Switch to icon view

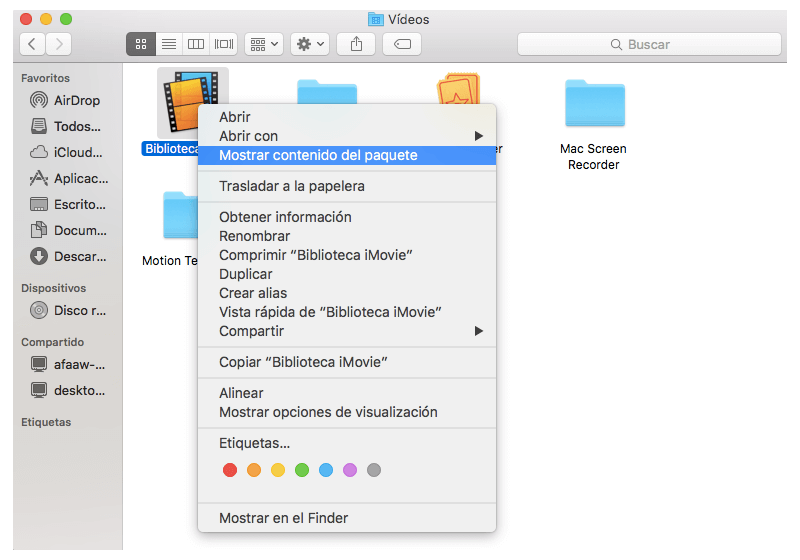141,44
